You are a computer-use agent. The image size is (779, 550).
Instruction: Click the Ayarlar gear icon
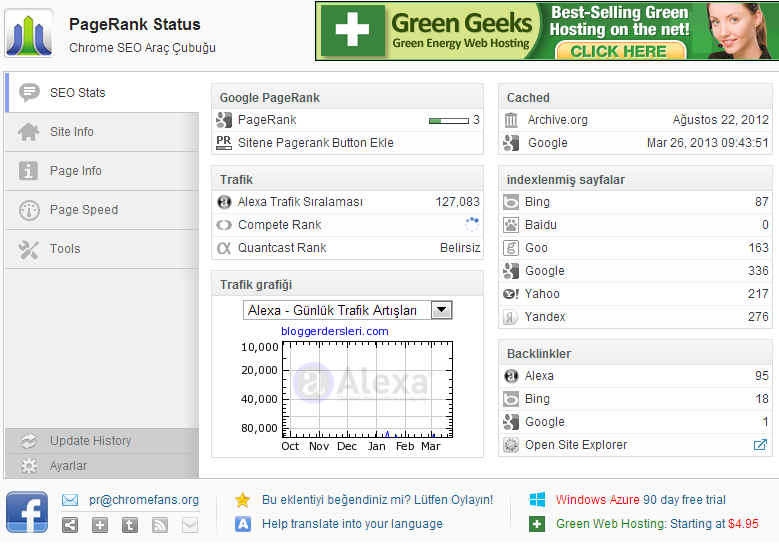(29, 466)
